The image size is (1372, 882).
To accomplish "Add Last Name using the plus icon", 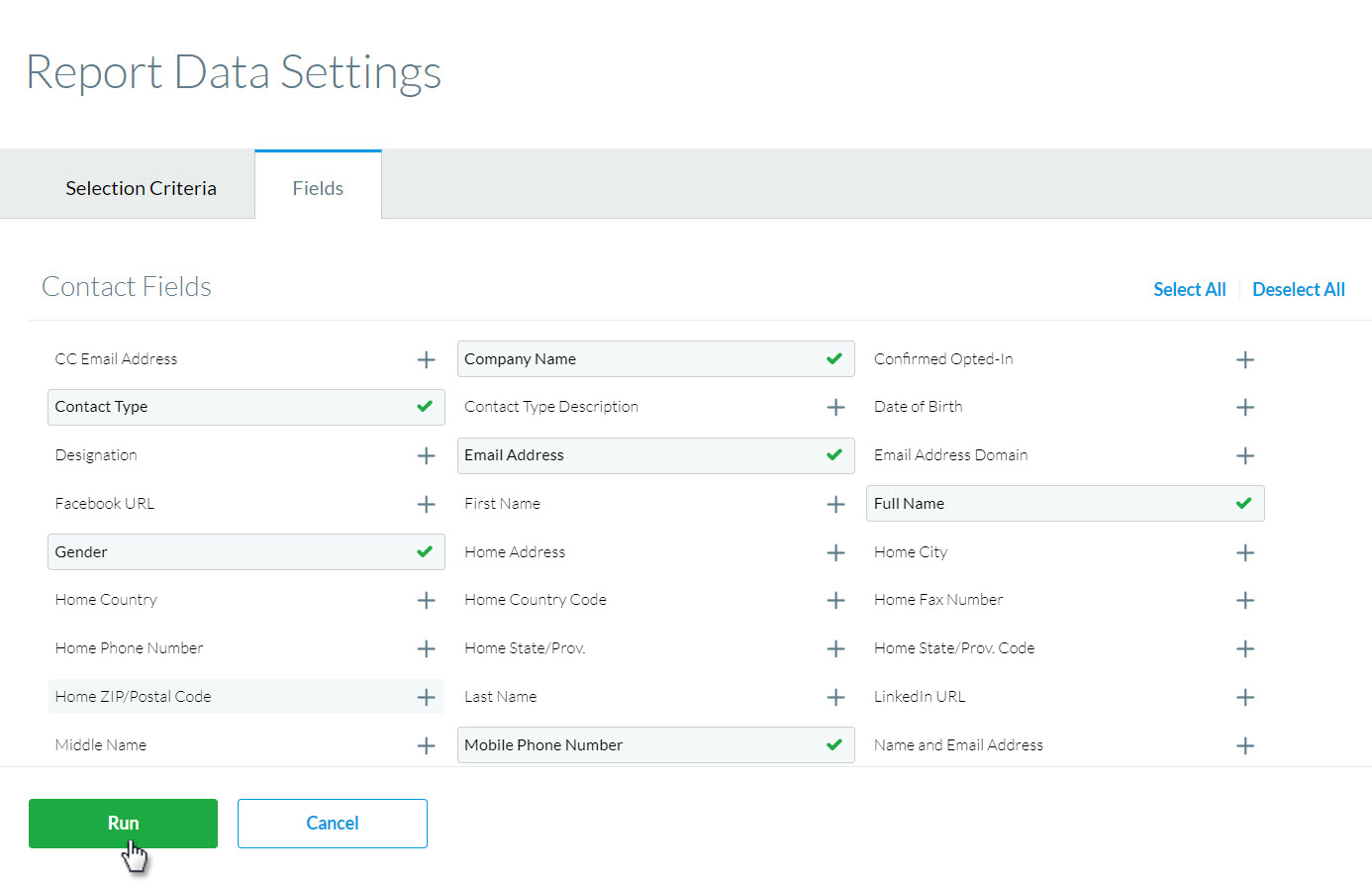I will coord(835,698).
